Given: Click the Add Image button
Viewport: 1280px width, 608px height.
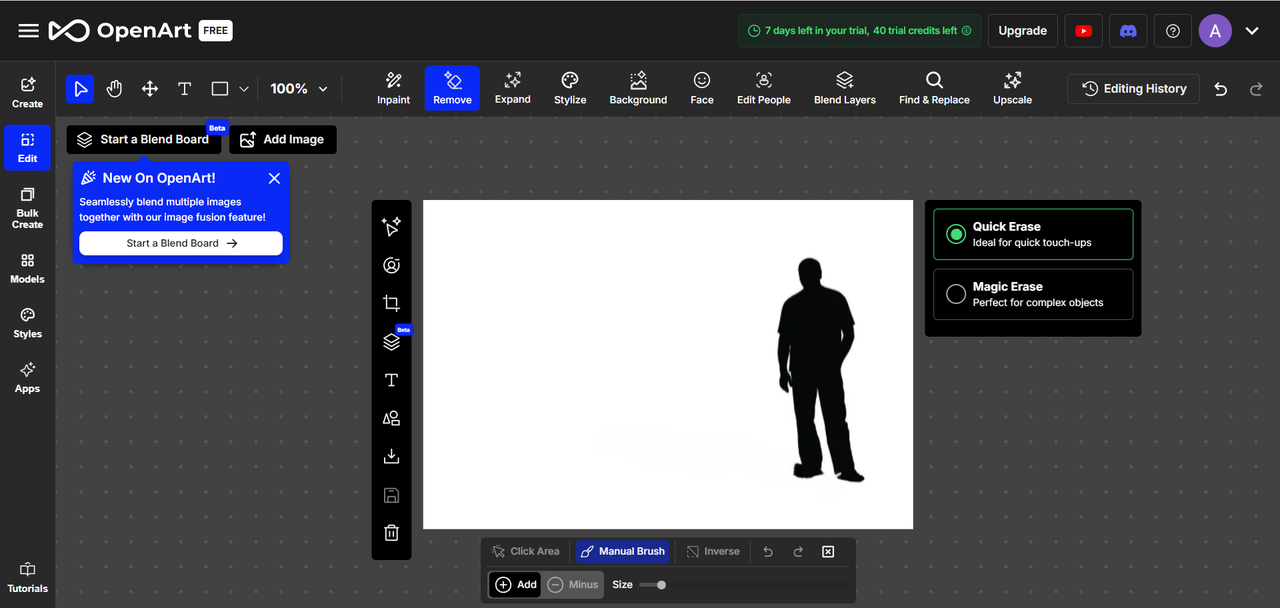Looking at the screenshot, I should tap(283, 139).
